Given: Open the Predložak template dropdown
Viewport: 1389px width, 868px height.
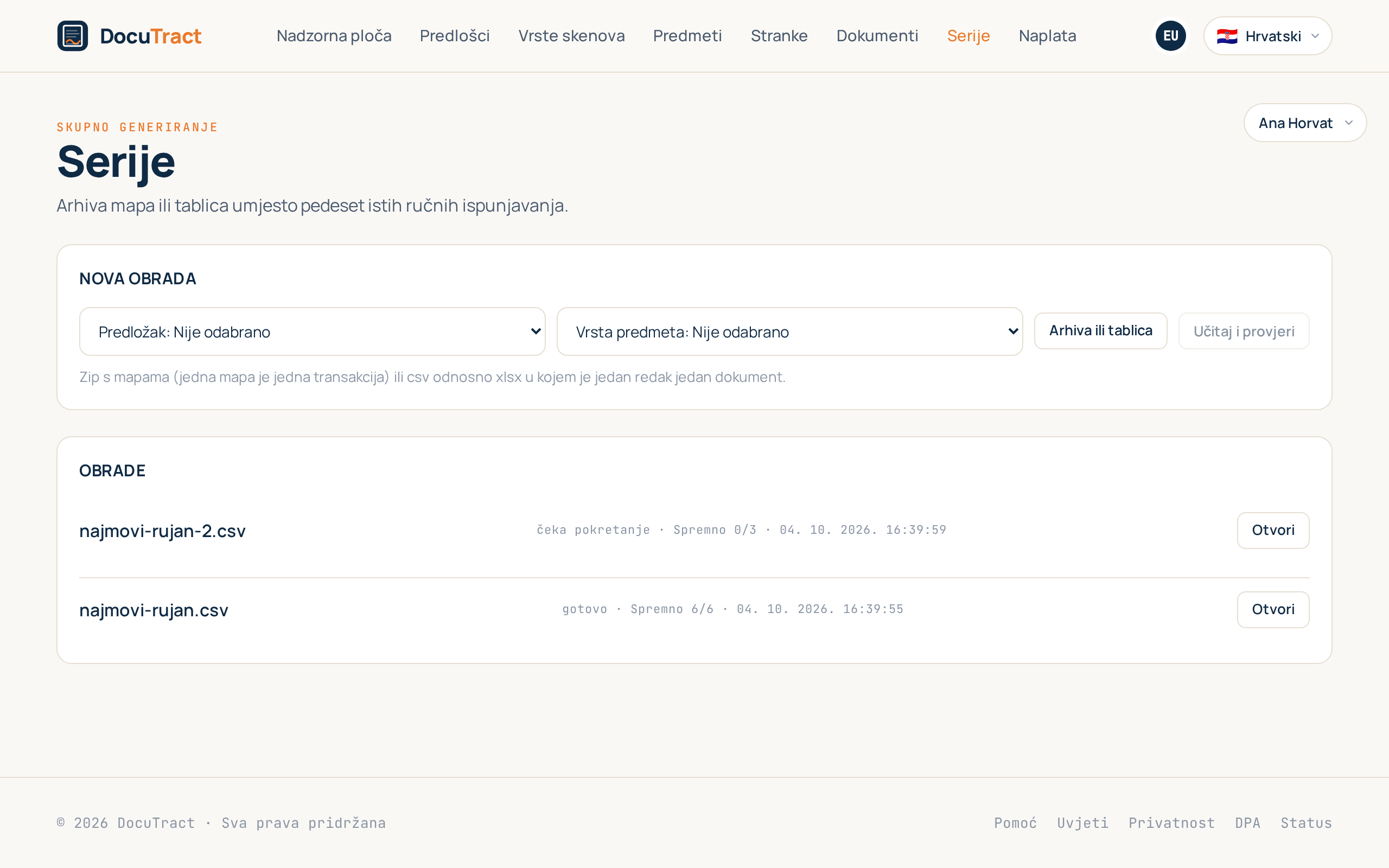Looking at the screenshot, I should point(312,331).
